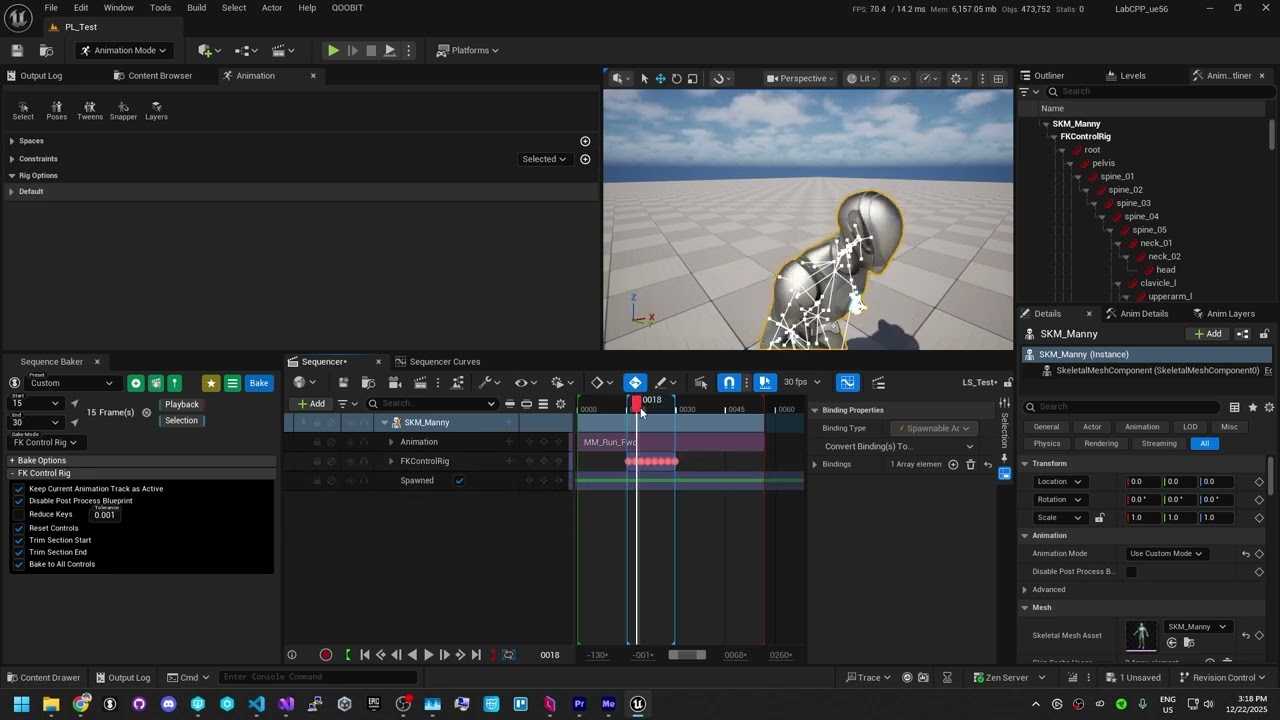1280x720 pixels.
Task: Click the star favorite icon in Sequence Baker
Action: pos(211,383)
